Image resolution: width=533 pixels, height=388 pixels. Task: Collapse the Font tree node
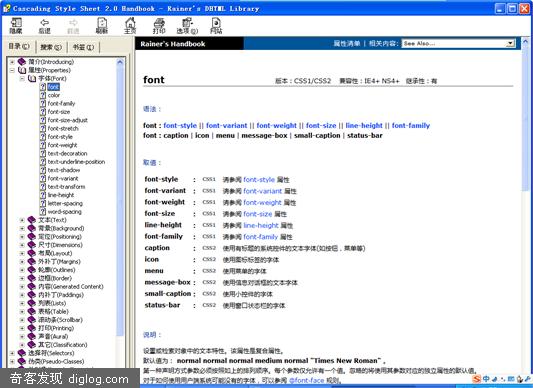22,79
